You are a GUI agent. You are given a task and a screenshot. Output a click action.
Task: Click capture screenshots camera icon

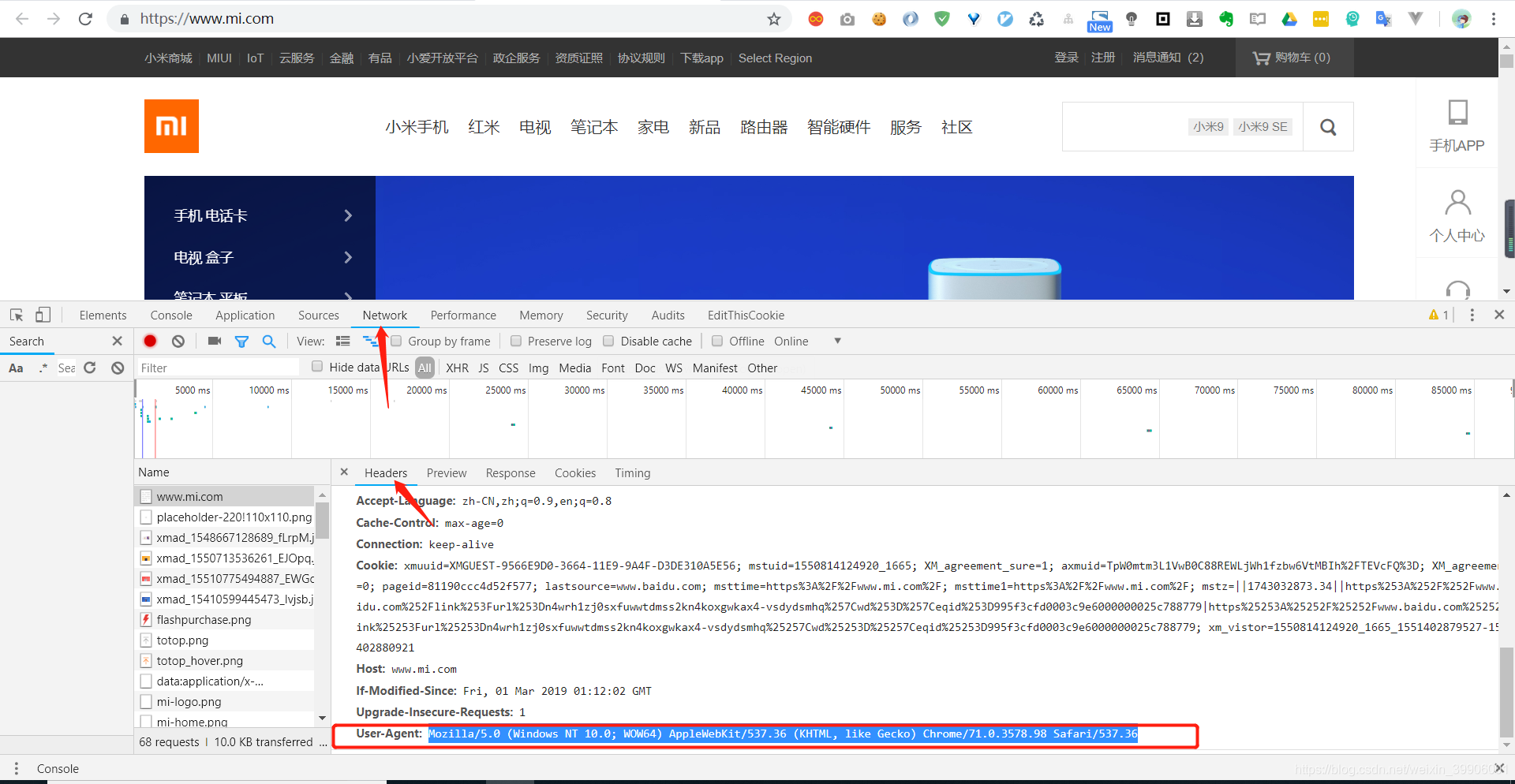(215, 341)
